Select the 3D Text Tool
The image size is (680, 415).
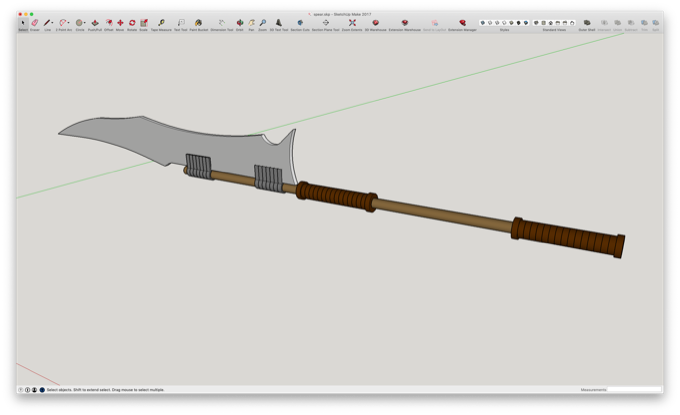(279, 23)
